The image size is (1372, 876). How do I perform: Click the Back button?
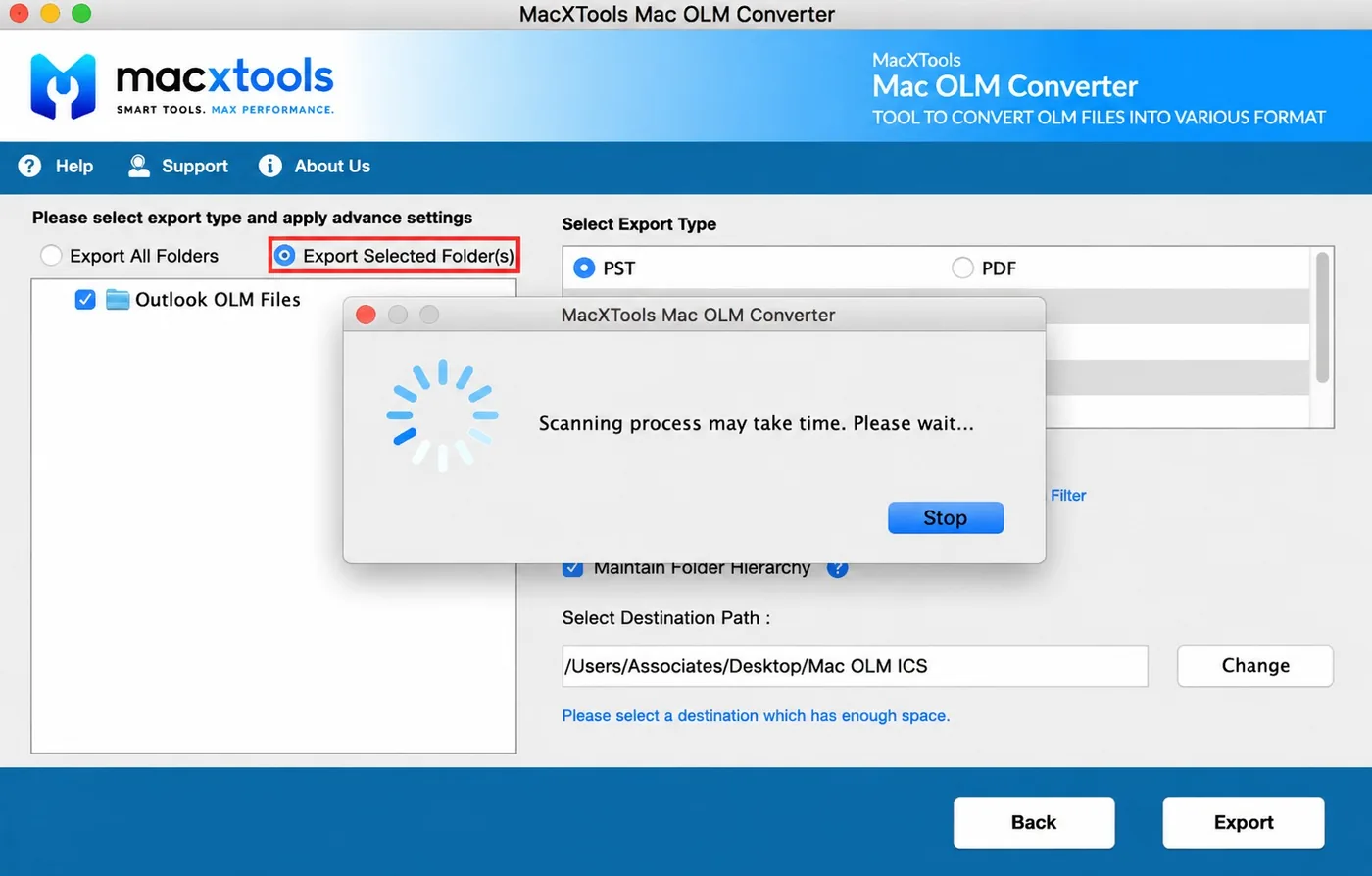(x=1034, y=822)
